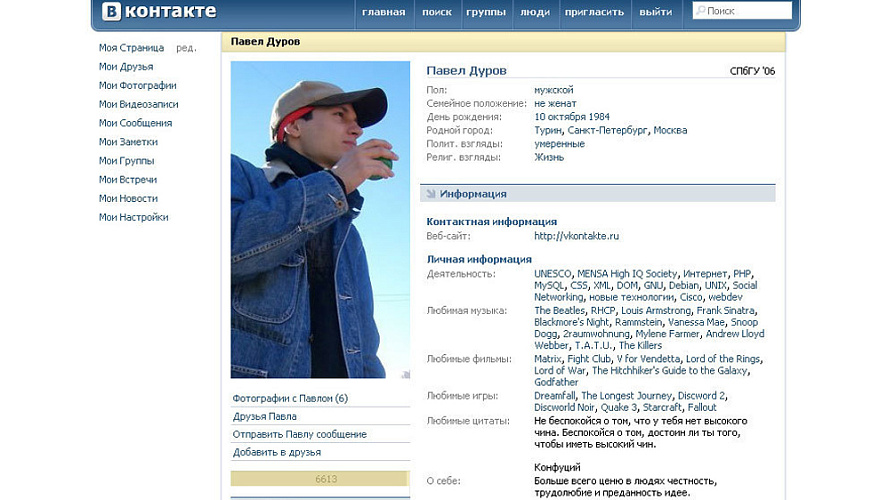Click the hometown link Турин

(x=548, y=130)
